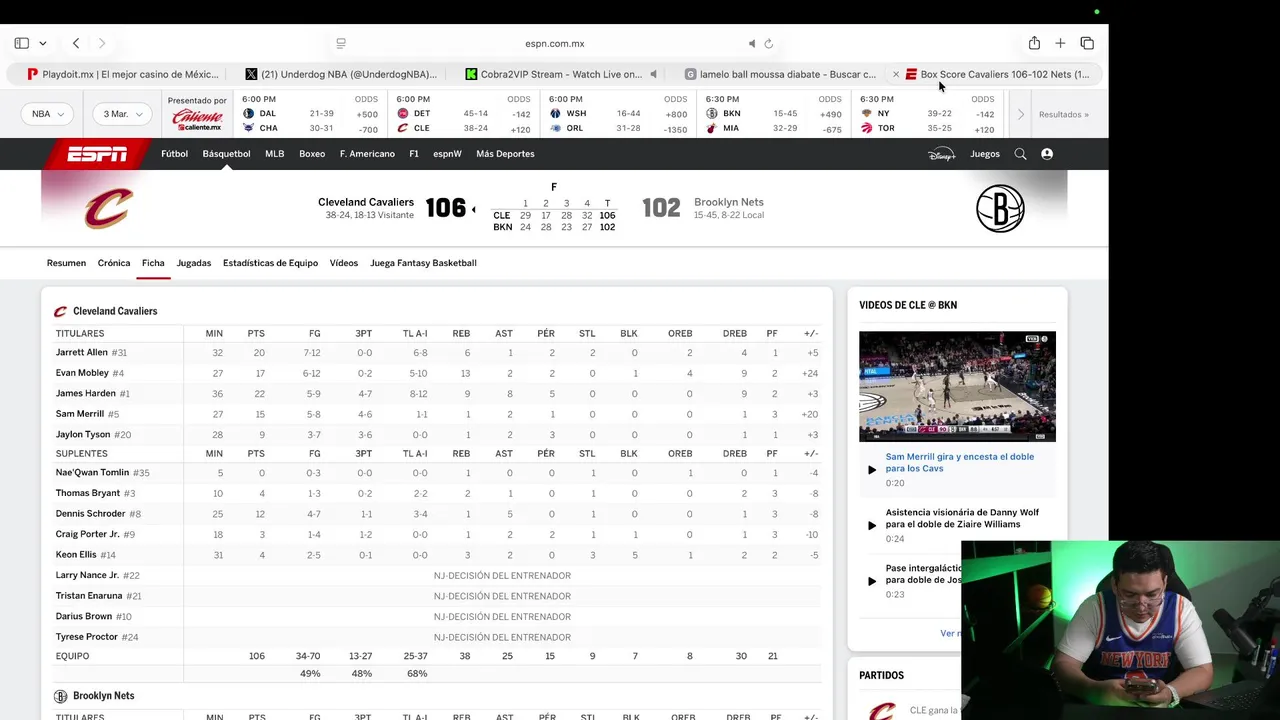The width and height of the screenshot is (1280, 720).
Task: Add a new tab with the plus icon
Action: 1060,43
